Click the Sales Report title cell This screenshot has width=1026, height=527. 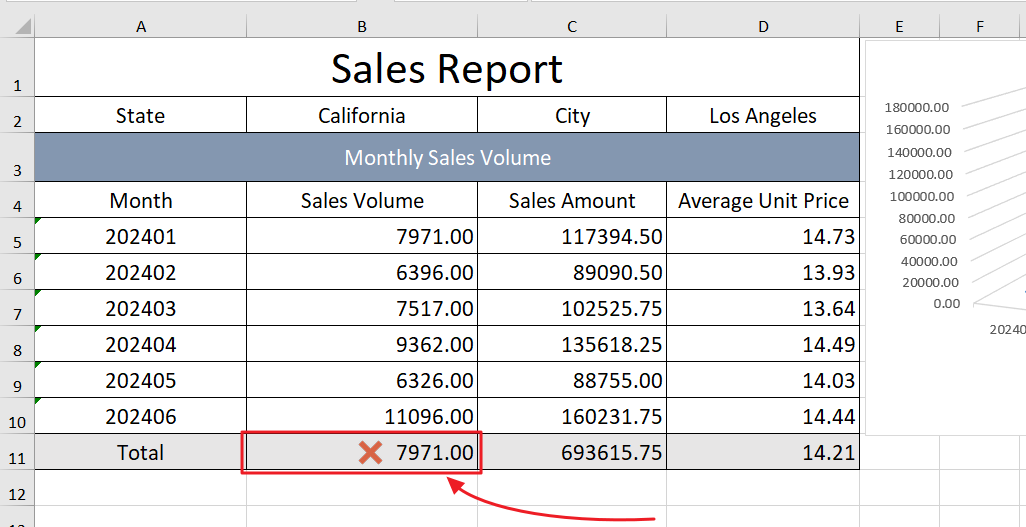tap(447, 67)
